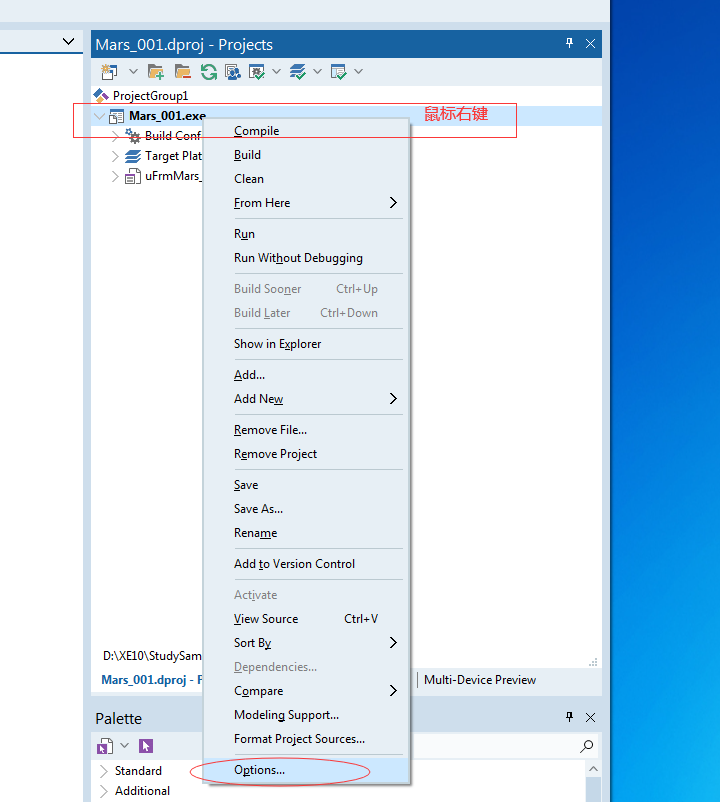
Task: Click the uFrmMars form file icon
Action: (133, 176)
